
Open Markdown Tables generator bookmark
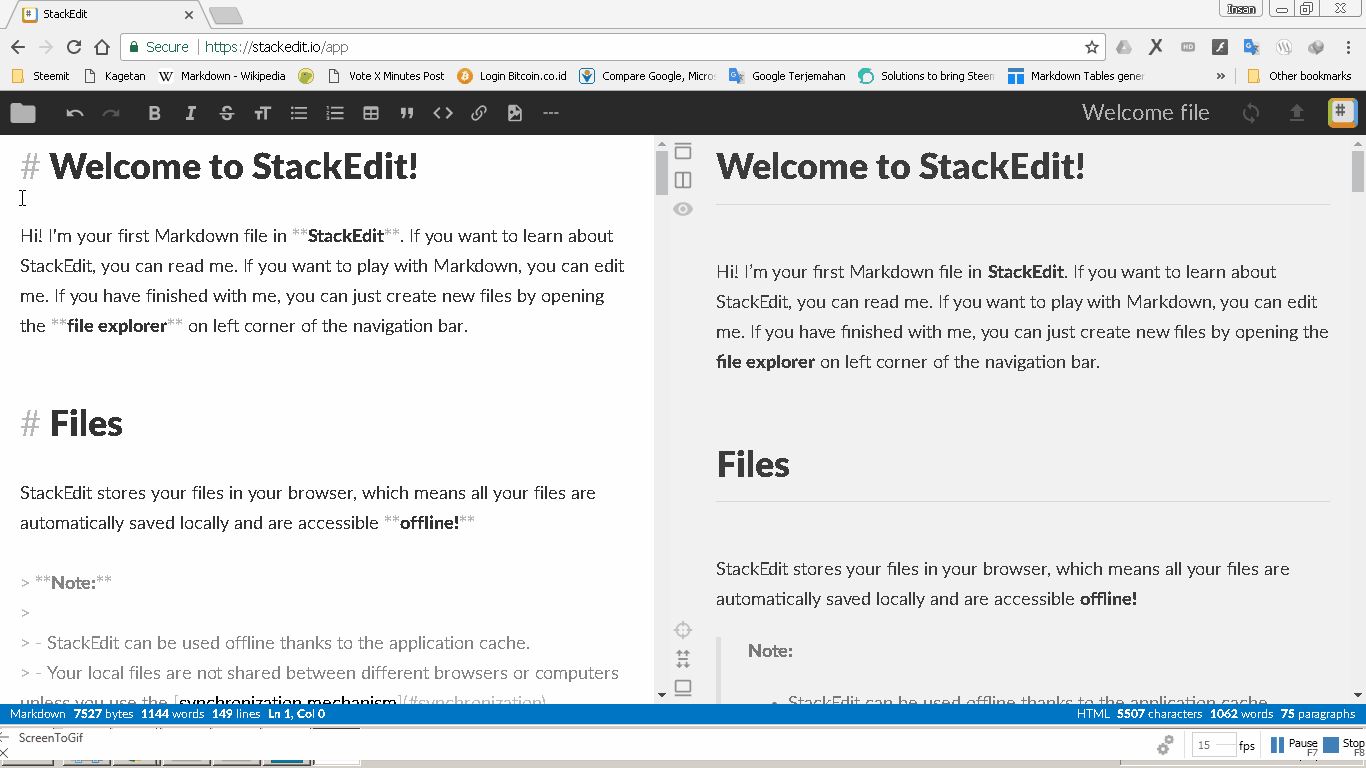1076,76
